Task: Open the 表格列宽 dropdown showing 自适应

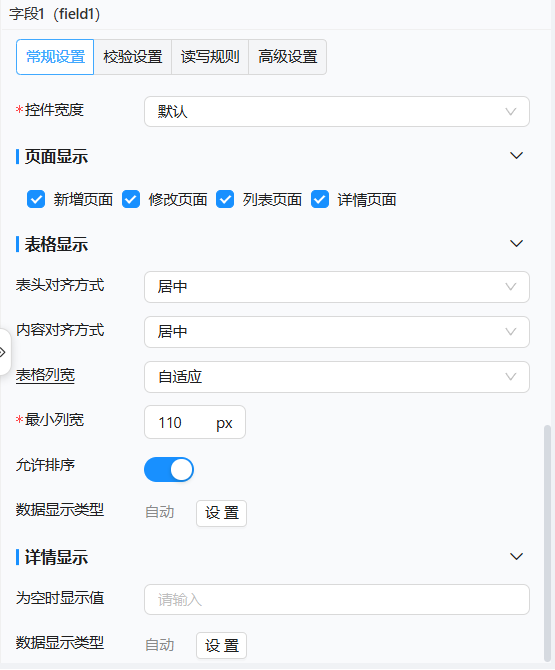Action: [x=337, y=377]
